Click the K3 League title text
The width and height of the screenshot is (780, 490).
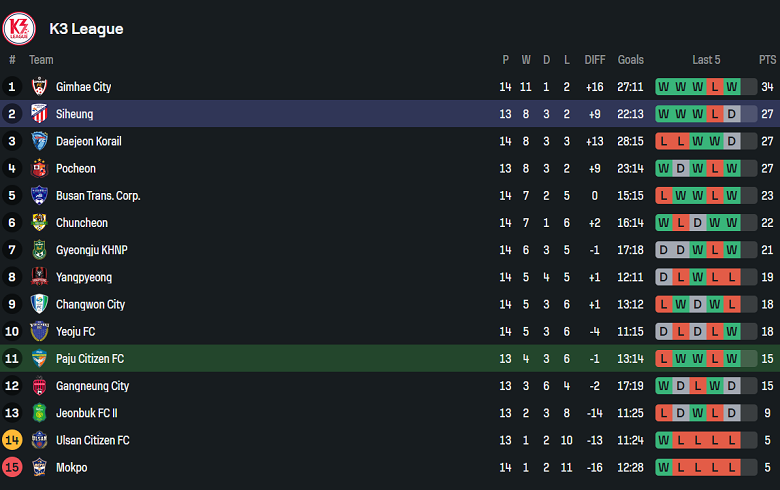[x=86, y=29]
